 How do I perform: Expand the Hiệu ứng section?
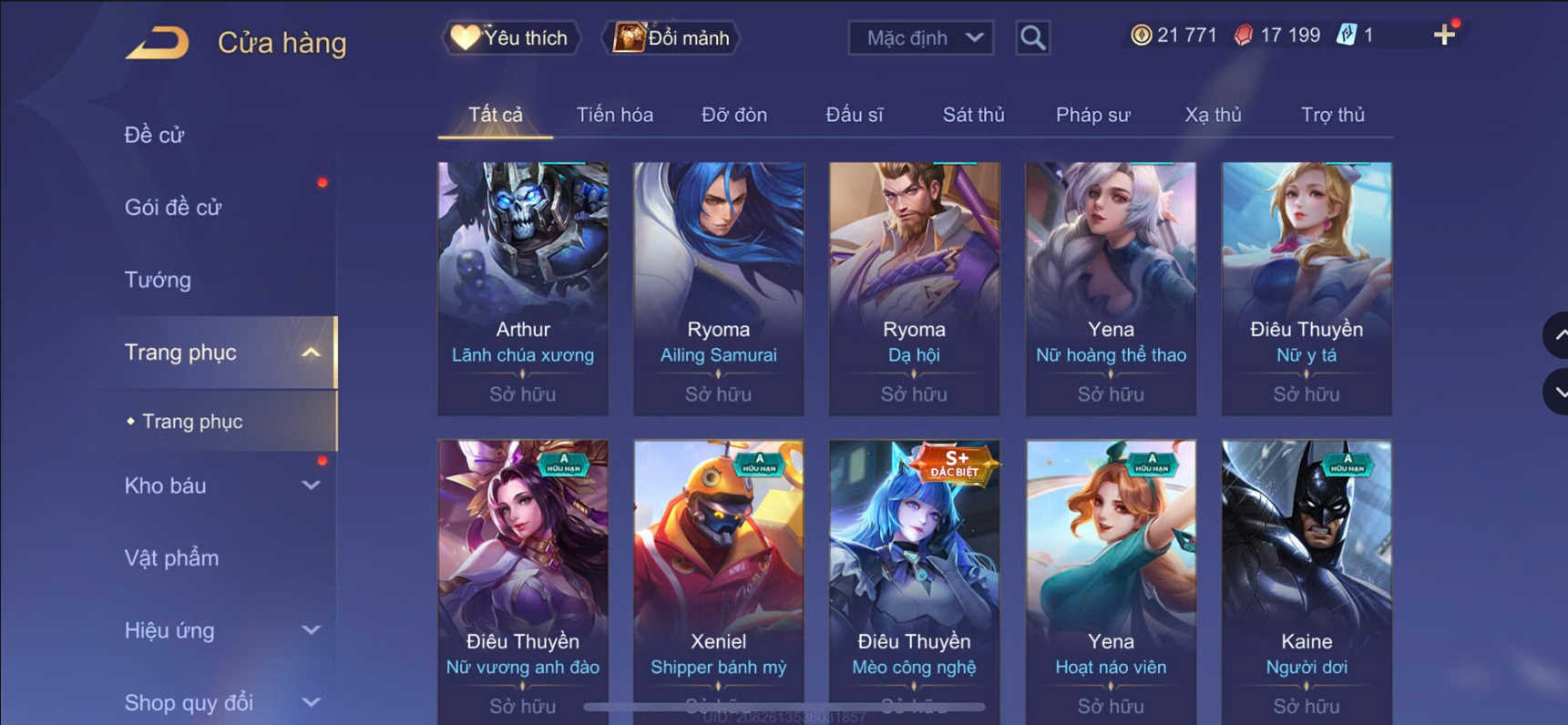[311, 630]
